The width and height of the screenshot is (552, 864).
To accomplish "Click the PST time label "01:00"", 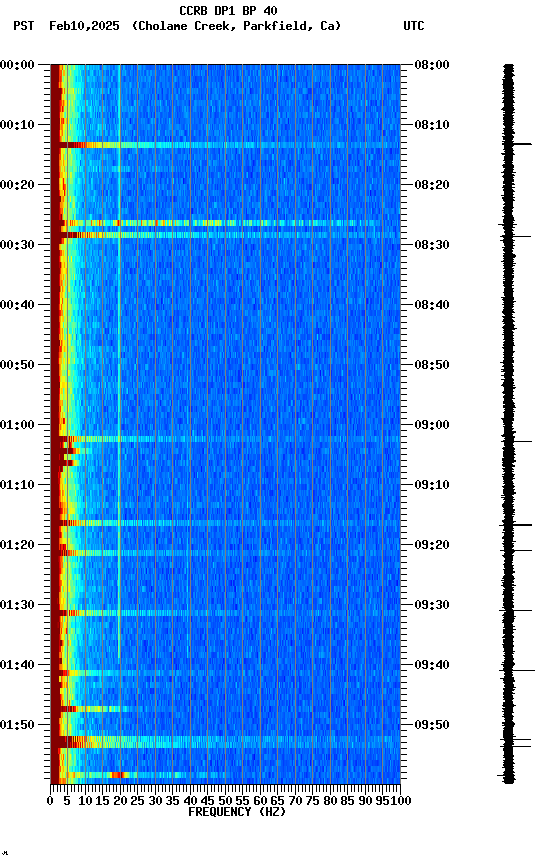I will point(17,425).
